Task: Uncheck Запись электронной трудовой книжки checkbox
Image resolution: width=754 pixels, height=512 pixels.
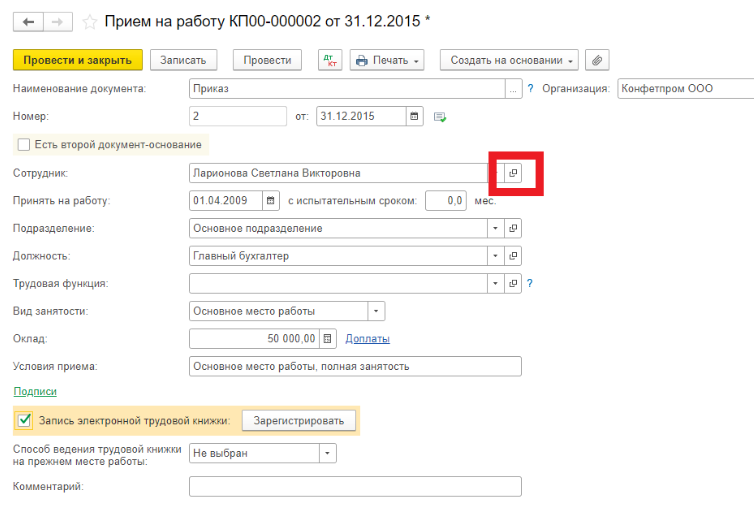Action: (x=24, y=421)
